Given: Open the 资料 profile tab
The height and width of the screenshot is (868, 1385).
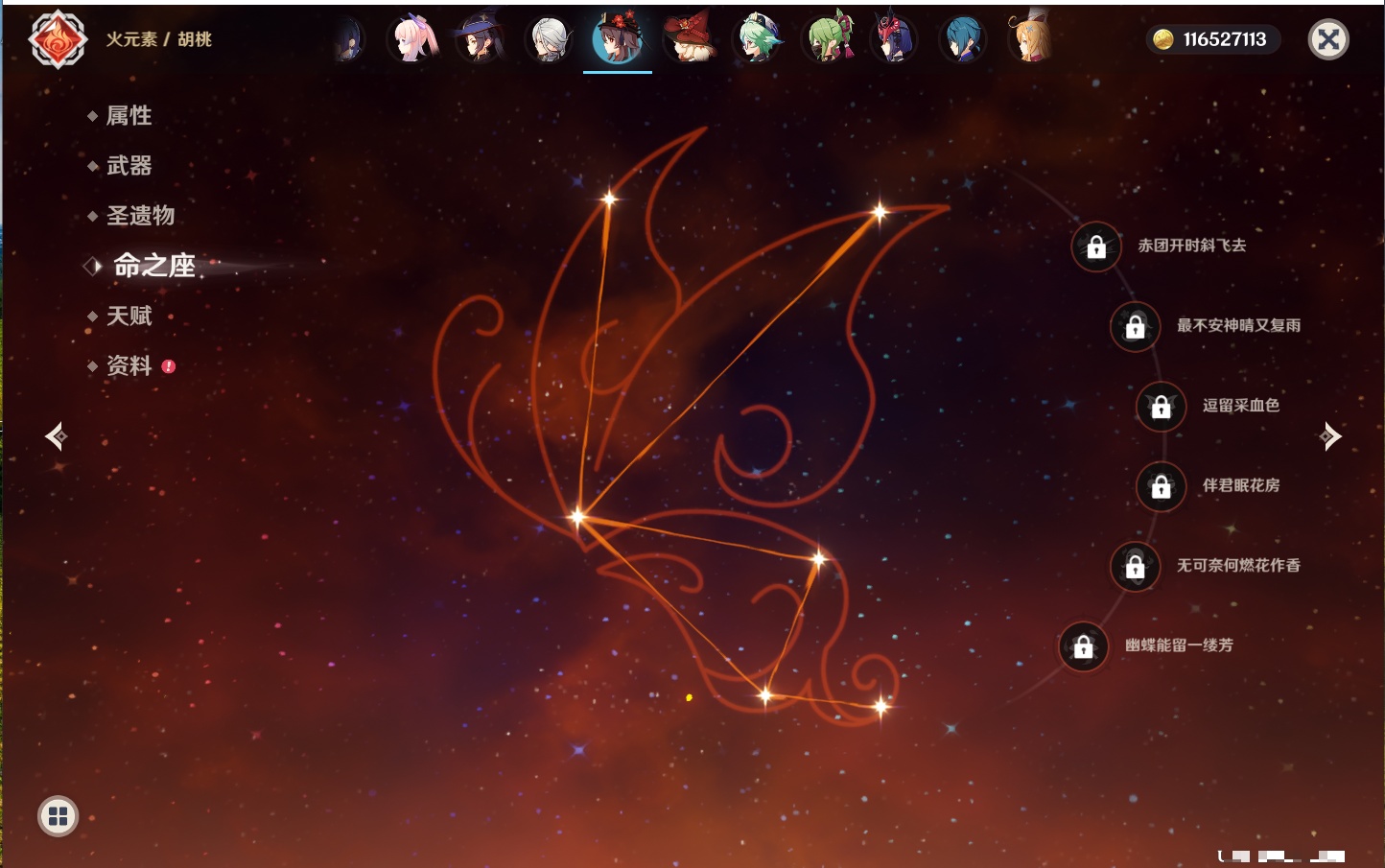Looking at the screenshot, I should click(x=129, y=365).
